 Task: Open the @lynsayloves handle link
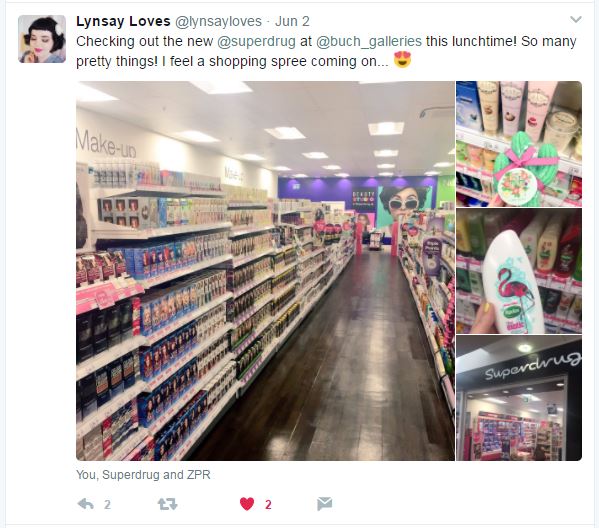[x=218, y=21]
